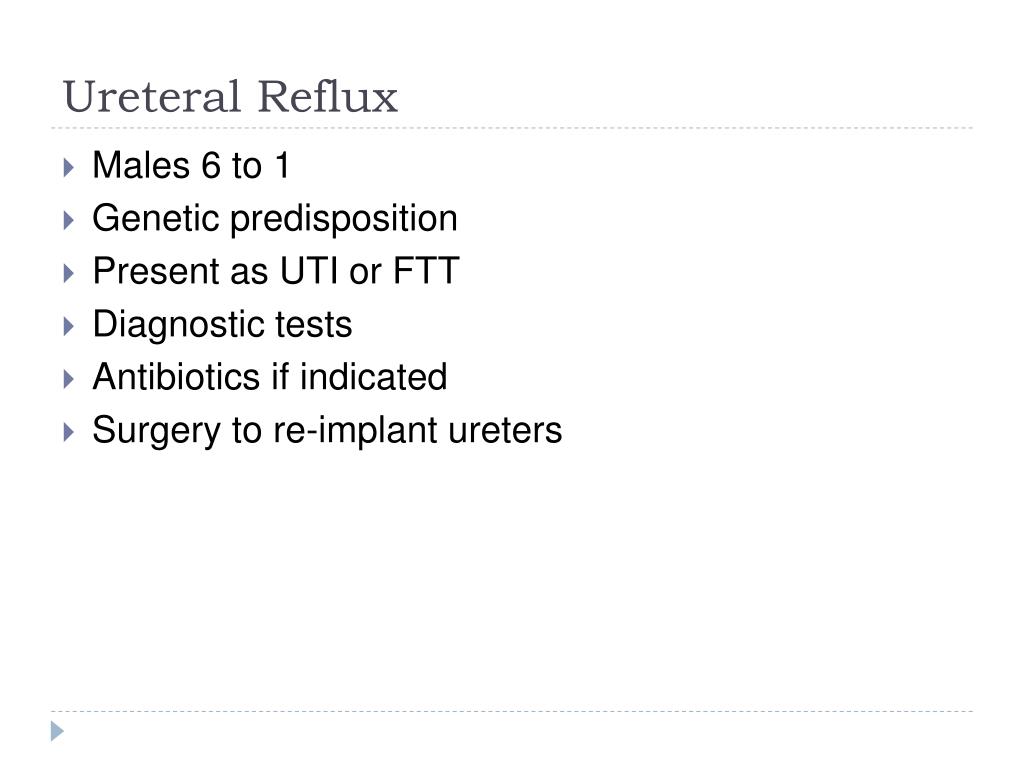The image size is (1024, 768).
Task: Click the arrow bullet beside Antibiotics if indicated
Action: 69,379
